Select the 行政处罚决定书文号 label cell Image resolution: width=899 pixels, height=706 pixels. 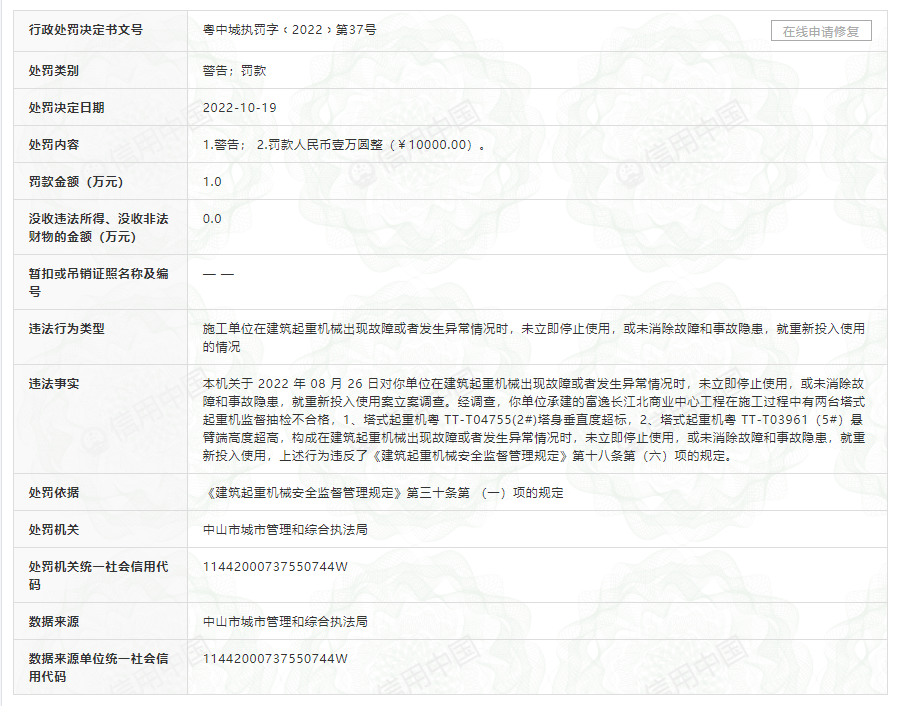click(86, 30)
